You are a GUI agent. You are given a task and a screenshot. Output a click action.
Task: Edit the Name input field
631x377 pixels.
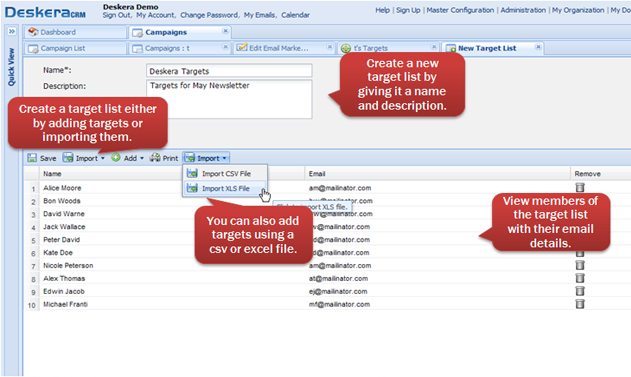(229, 71)
